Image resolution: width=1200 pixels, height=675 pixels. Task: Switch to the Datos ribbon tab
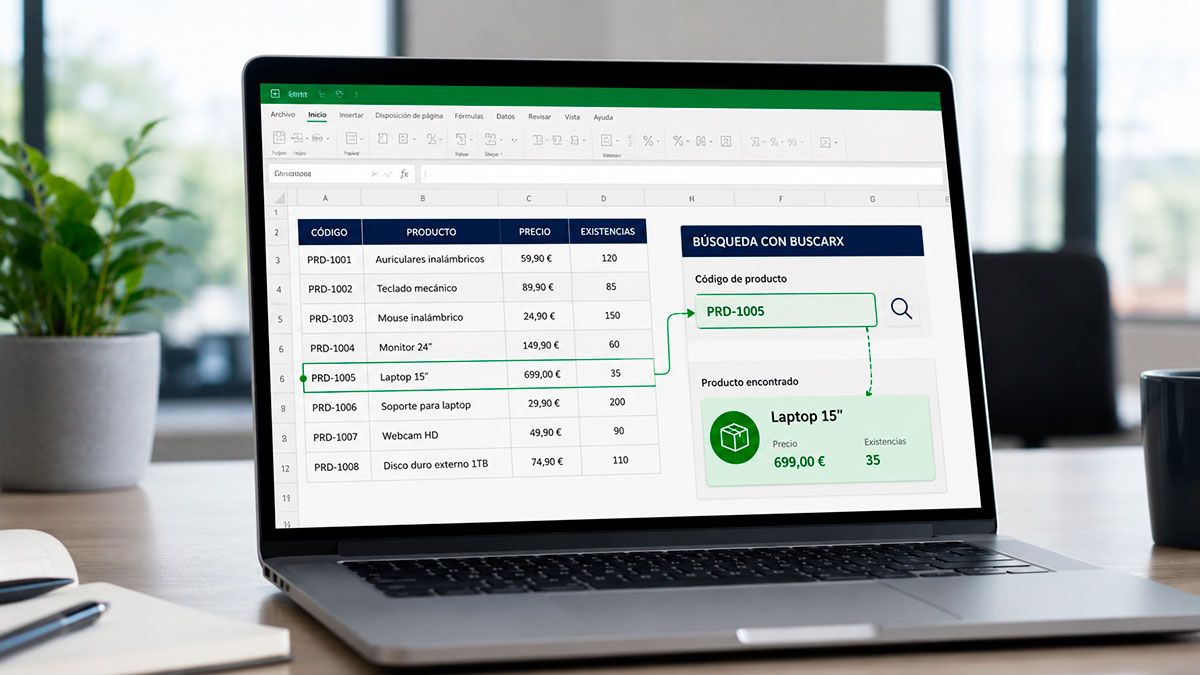tap(506, 116)
